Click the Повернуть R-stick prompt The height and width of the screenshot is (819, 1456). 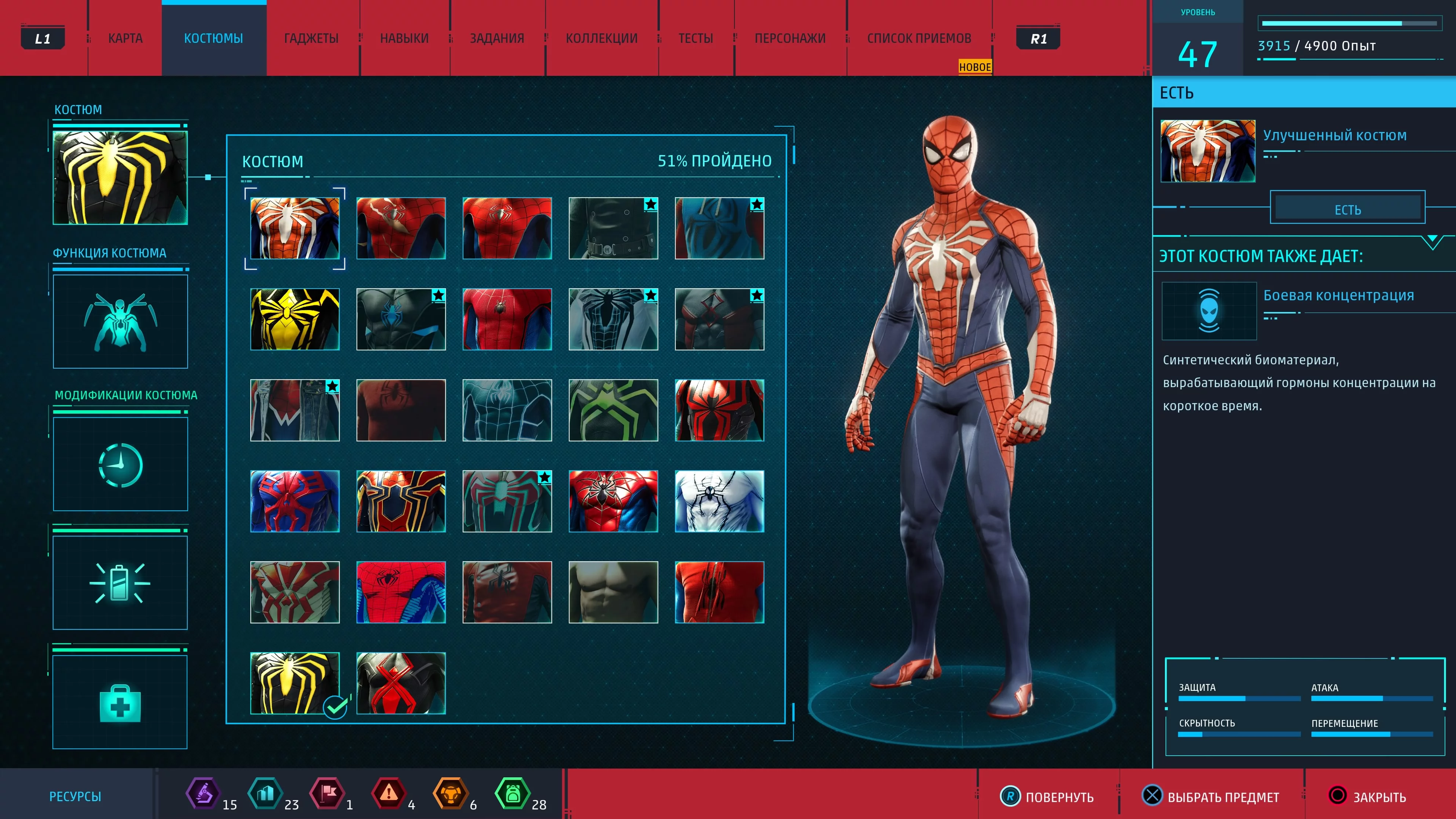point(1047,797)
